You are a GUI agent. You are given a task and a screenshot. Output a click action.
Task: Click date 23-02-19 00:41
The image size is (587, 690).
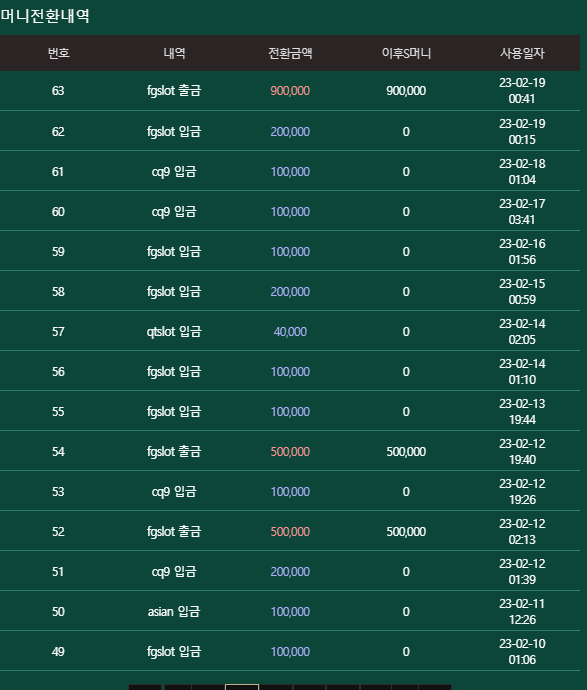coord(522,91)
